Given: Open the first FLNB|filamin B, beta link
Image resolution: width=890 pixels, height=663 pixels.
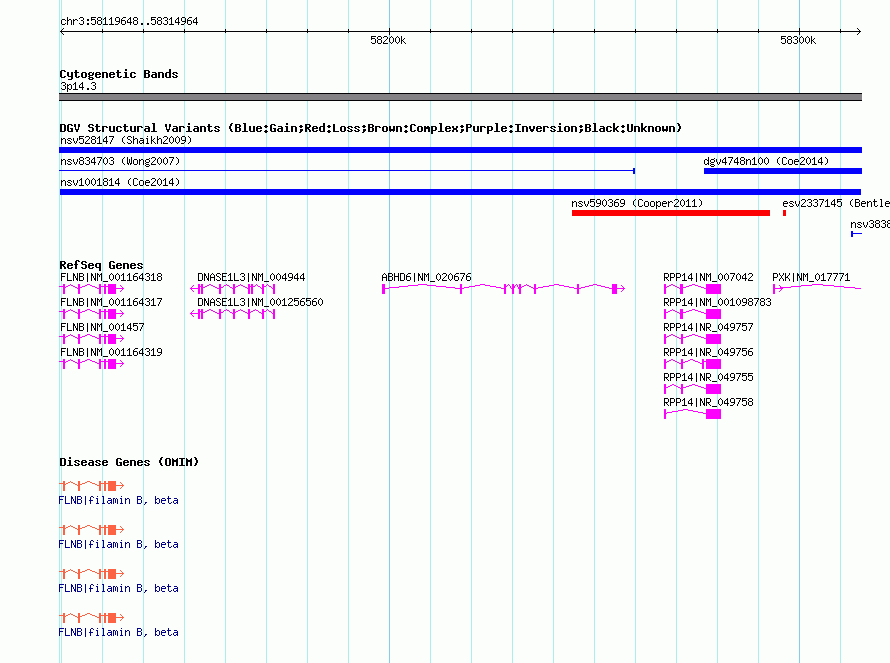Looking at the screenshot, I should [118, 500].
